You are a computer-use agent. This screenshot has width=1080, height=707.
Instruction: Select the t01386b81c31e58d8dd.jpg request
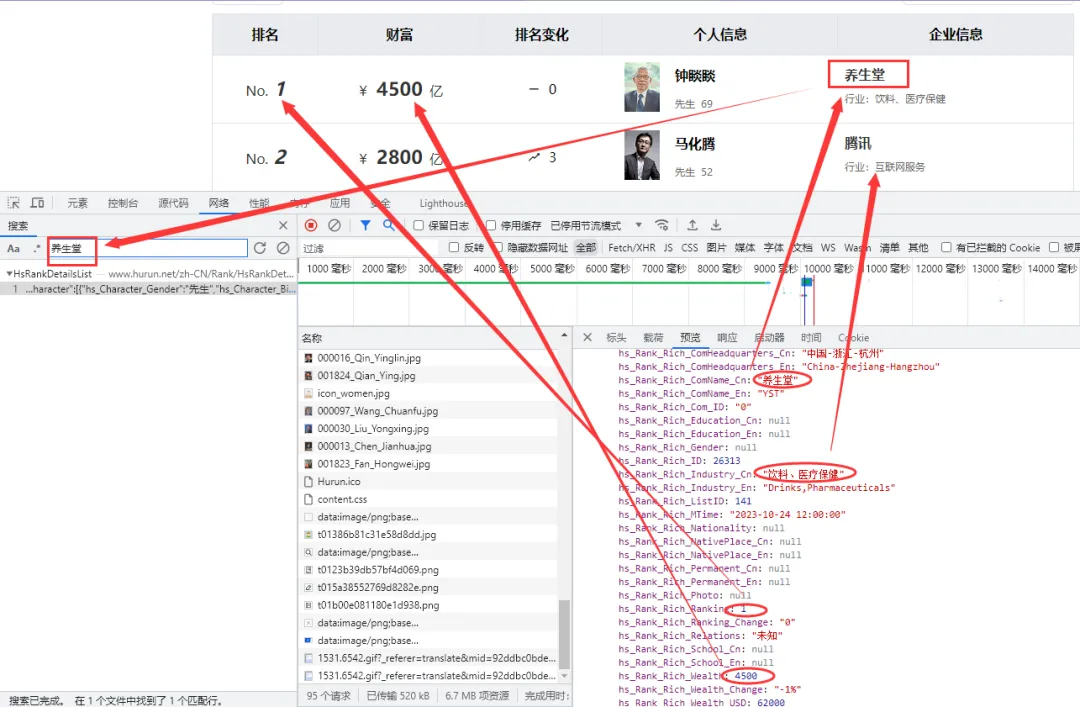pyautogui.click(x=430, y=535)
